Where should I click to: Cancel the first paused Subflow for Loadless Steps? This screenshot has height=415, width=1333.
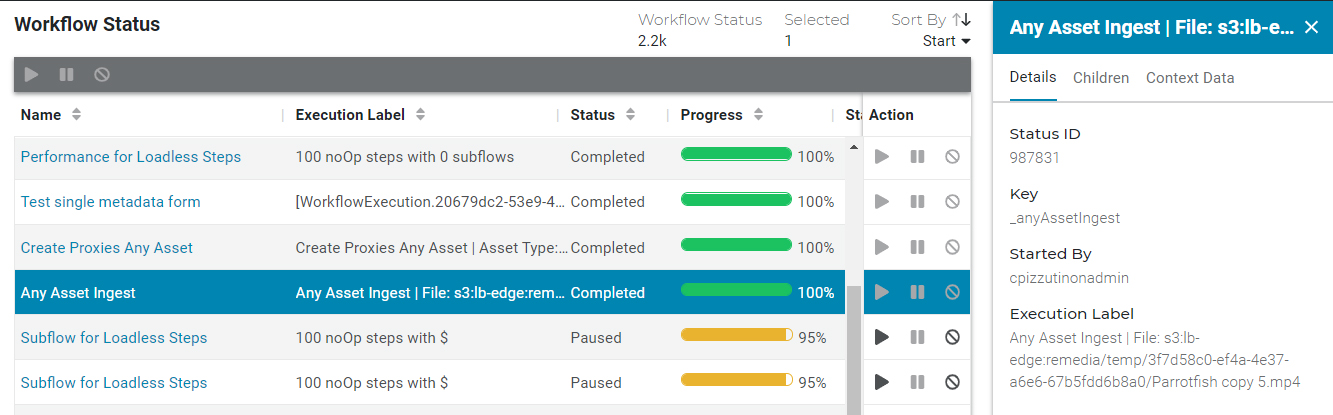[x=952, y=337]
